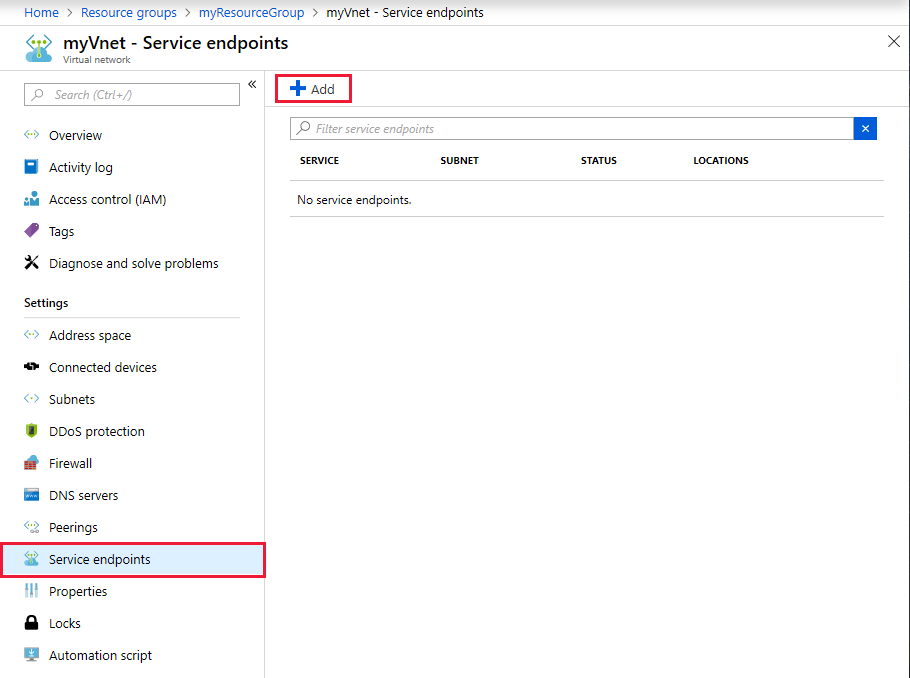Go to myResourceGroup breadcrumb link
Screen dimensions: 910x678
pos(251,13)
